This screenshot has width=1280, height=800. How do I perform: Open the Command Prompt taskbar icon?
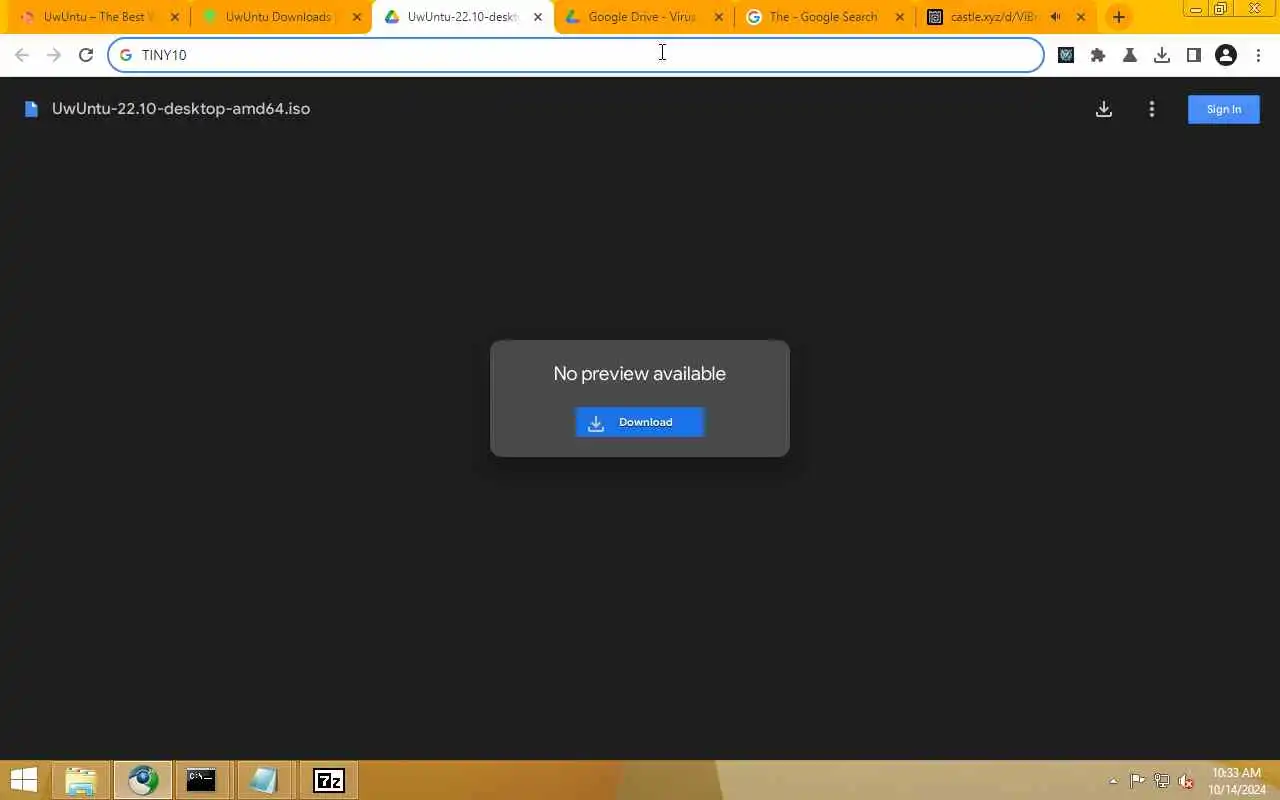click(201, 780)
